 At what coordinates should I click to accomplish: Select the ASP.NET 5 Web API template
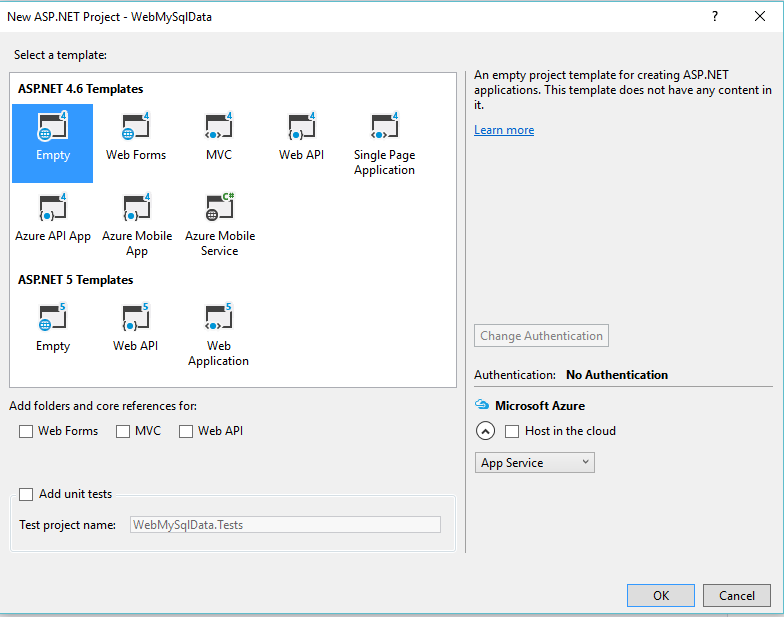click(x=136, y=320)
